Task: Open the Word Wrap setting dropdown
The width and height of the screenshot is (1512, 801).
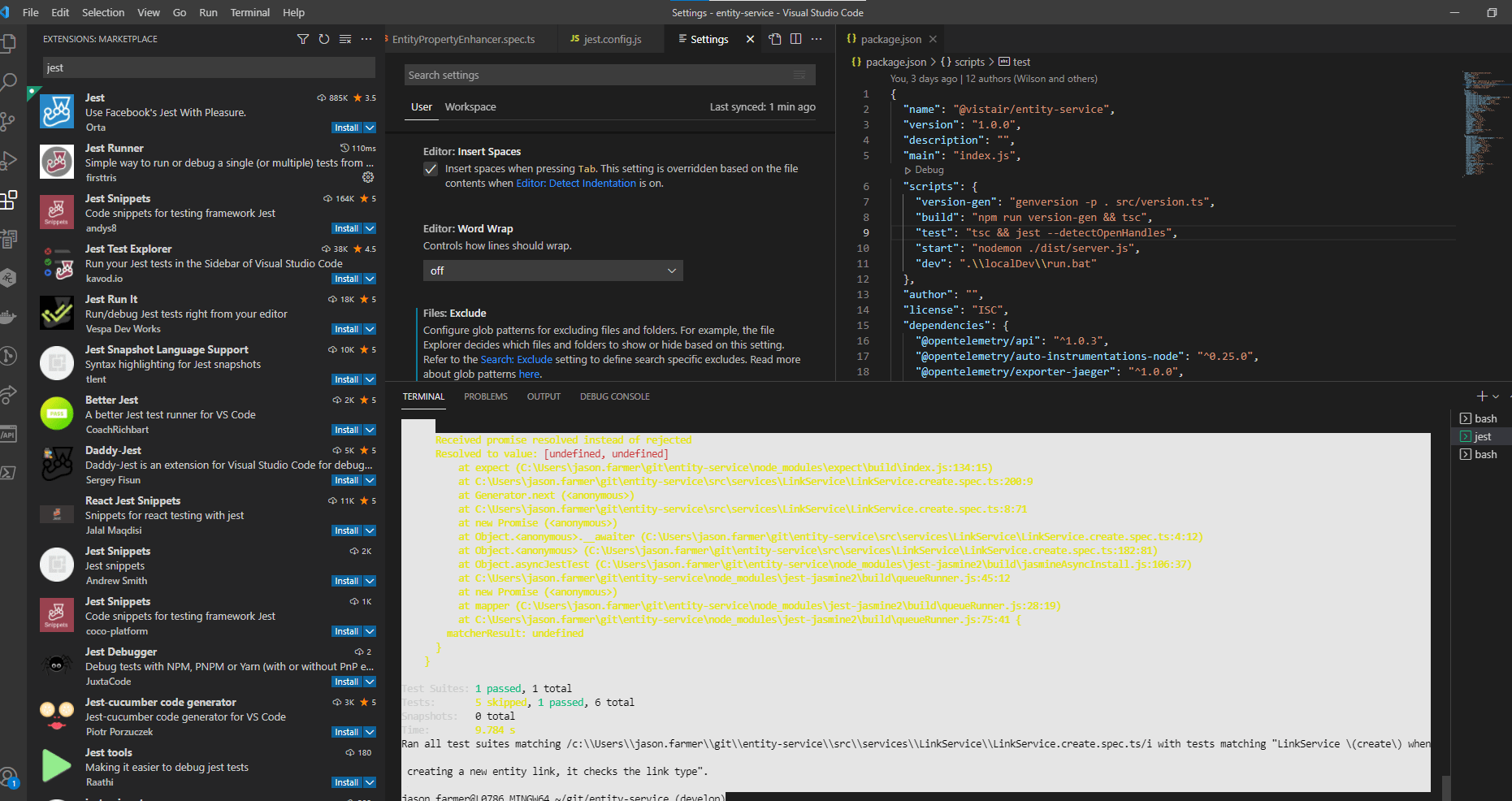Action: (x=552, y=271)
